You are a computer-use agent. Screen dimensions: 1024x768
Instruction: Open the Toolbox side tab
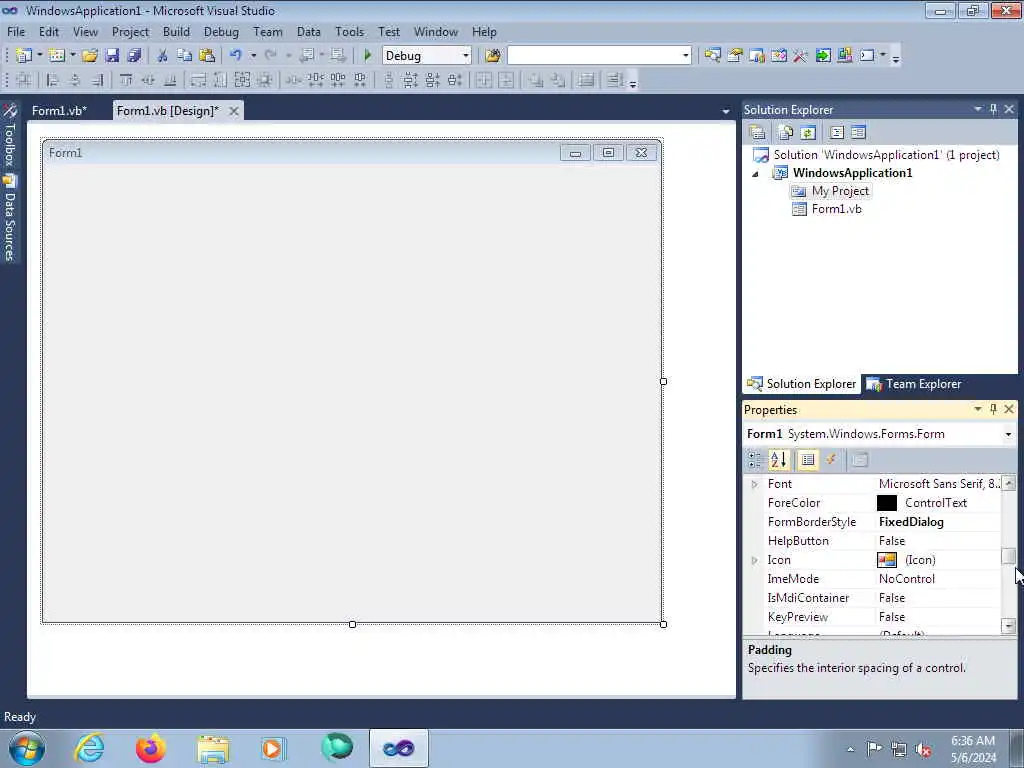pos(9,135)
